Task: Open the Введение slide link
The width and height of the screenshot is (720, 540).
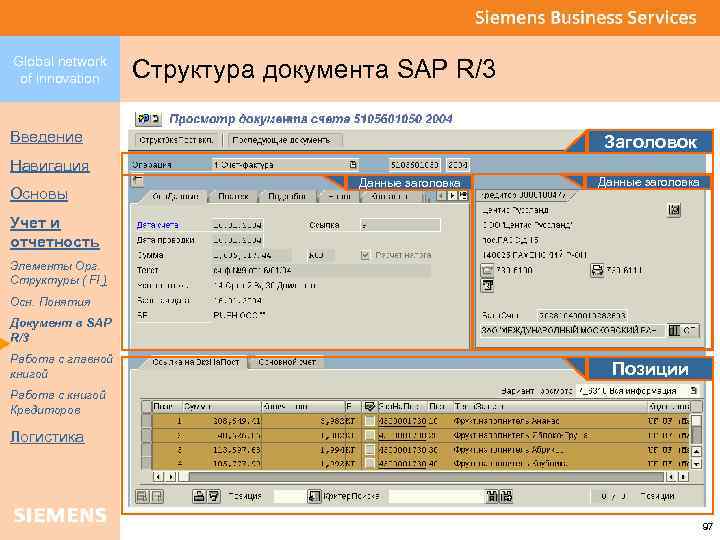Action: 46,137
